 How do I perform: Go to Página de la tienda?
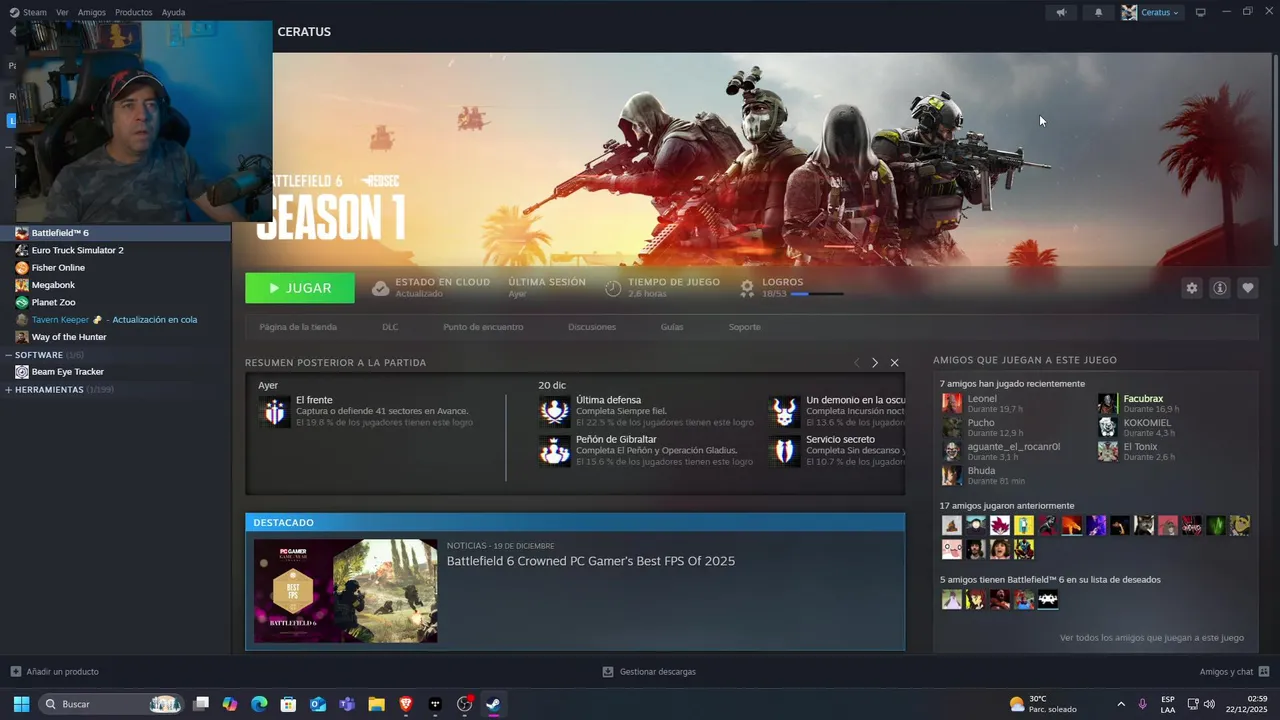coord(298,327)
